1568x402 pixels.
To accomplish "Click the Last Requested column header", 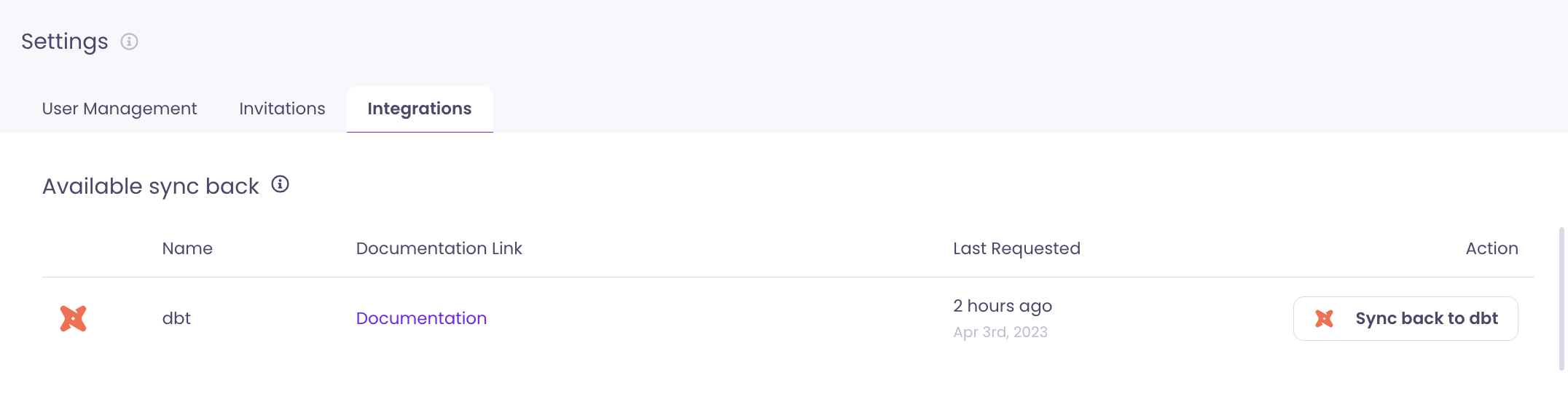I will pos(1016,248).
